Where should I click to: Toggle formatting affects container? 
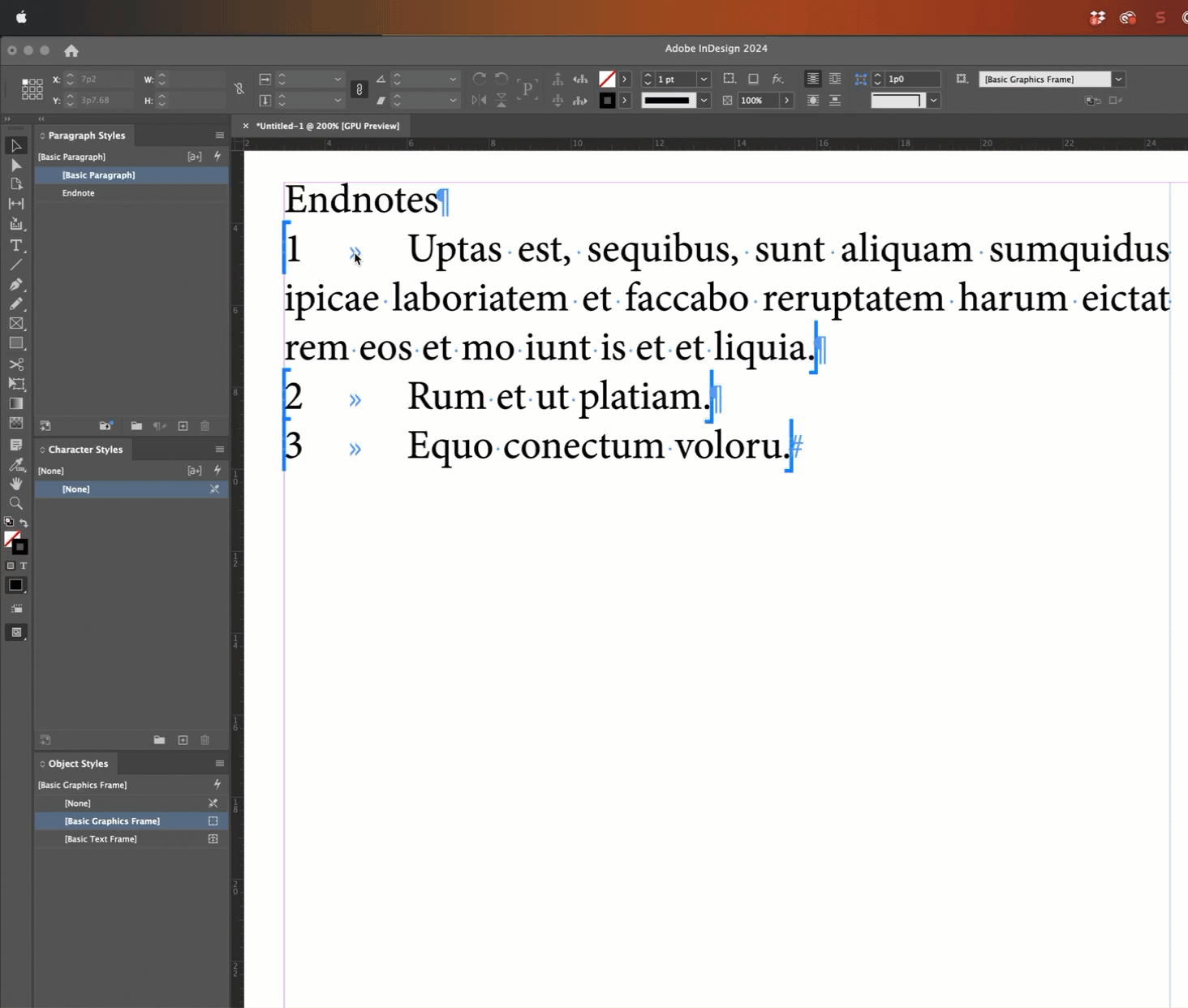(x=11, y=566)
